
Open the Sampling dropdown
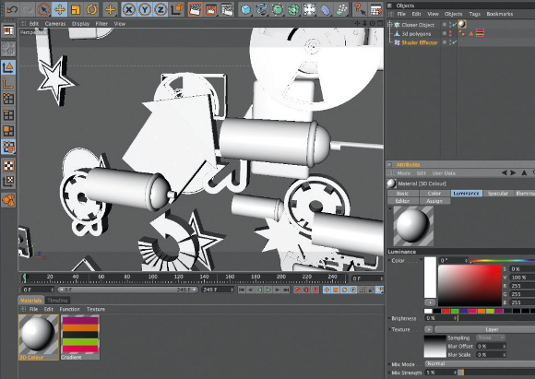(x=491, y=338)
